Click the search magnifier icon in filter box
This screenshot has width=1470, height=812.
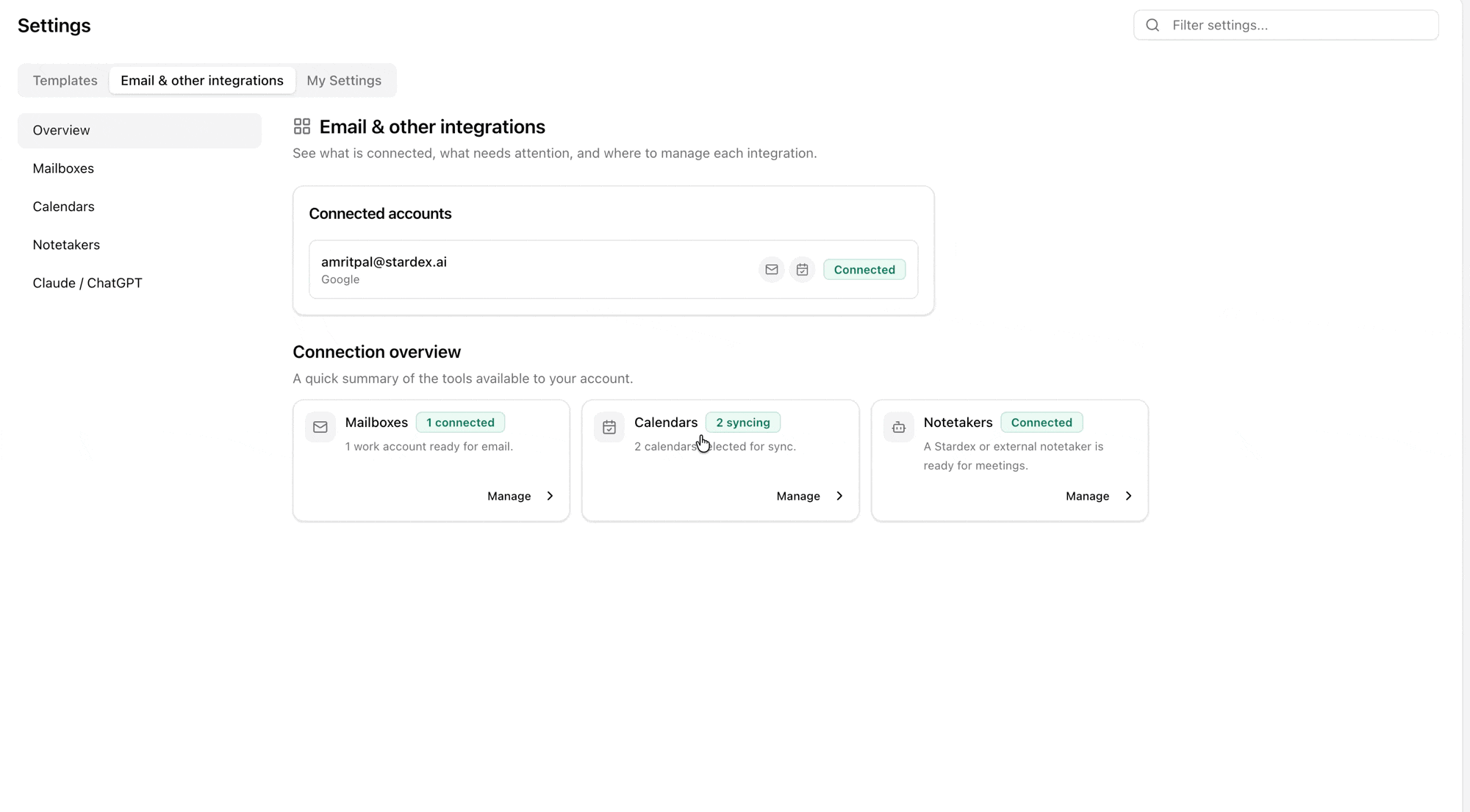coord(1152,25)
